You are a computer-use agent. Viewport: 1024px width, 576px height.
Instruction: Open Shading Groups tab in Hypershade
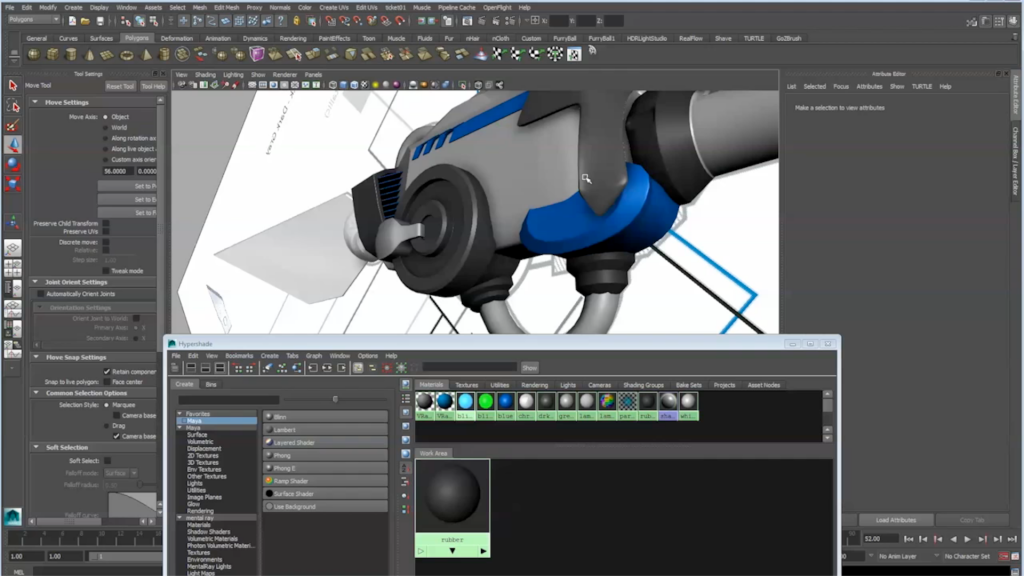(x=643, y=385)
